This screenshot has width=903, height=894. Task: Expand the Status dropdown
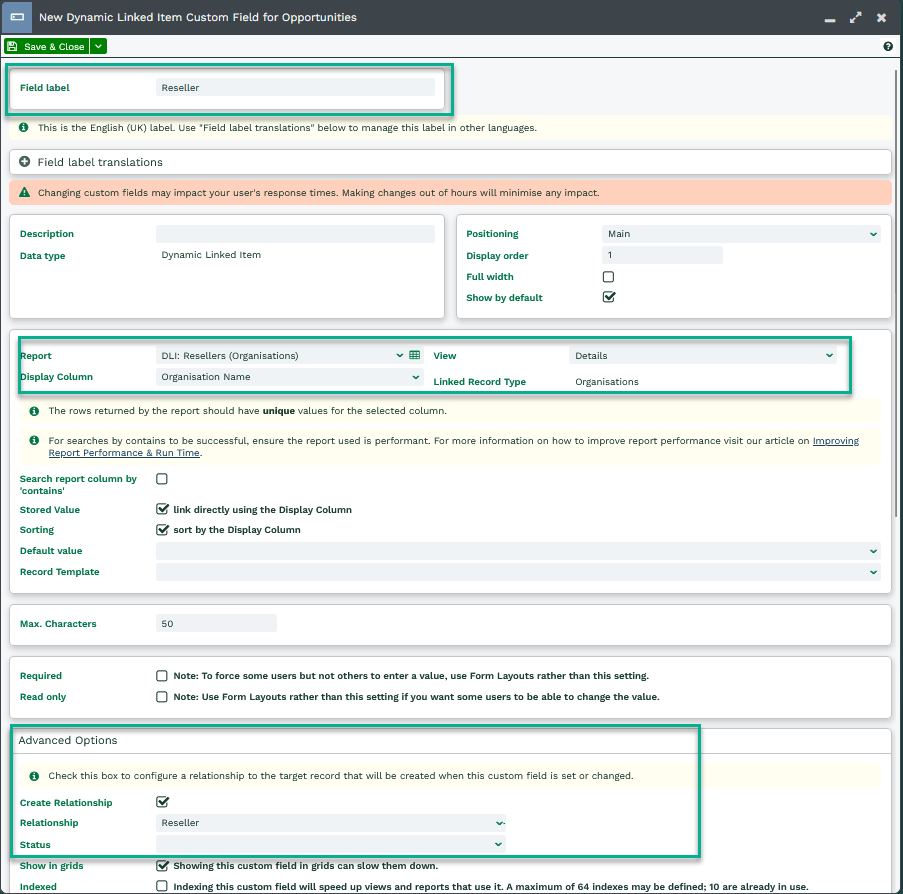pyautogui.click(x=330, y=844)
